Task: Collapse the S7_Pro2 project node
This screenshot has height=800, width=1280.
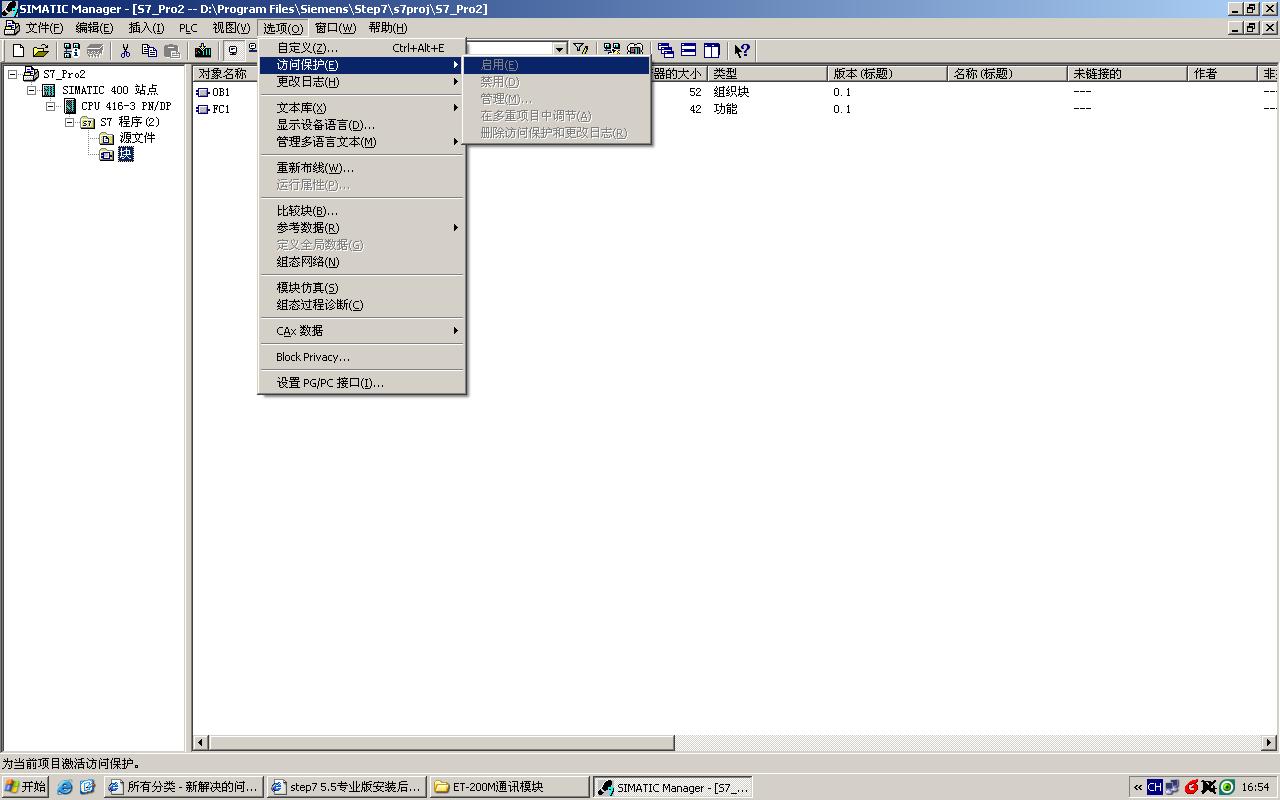Action: tap(12, 74)
